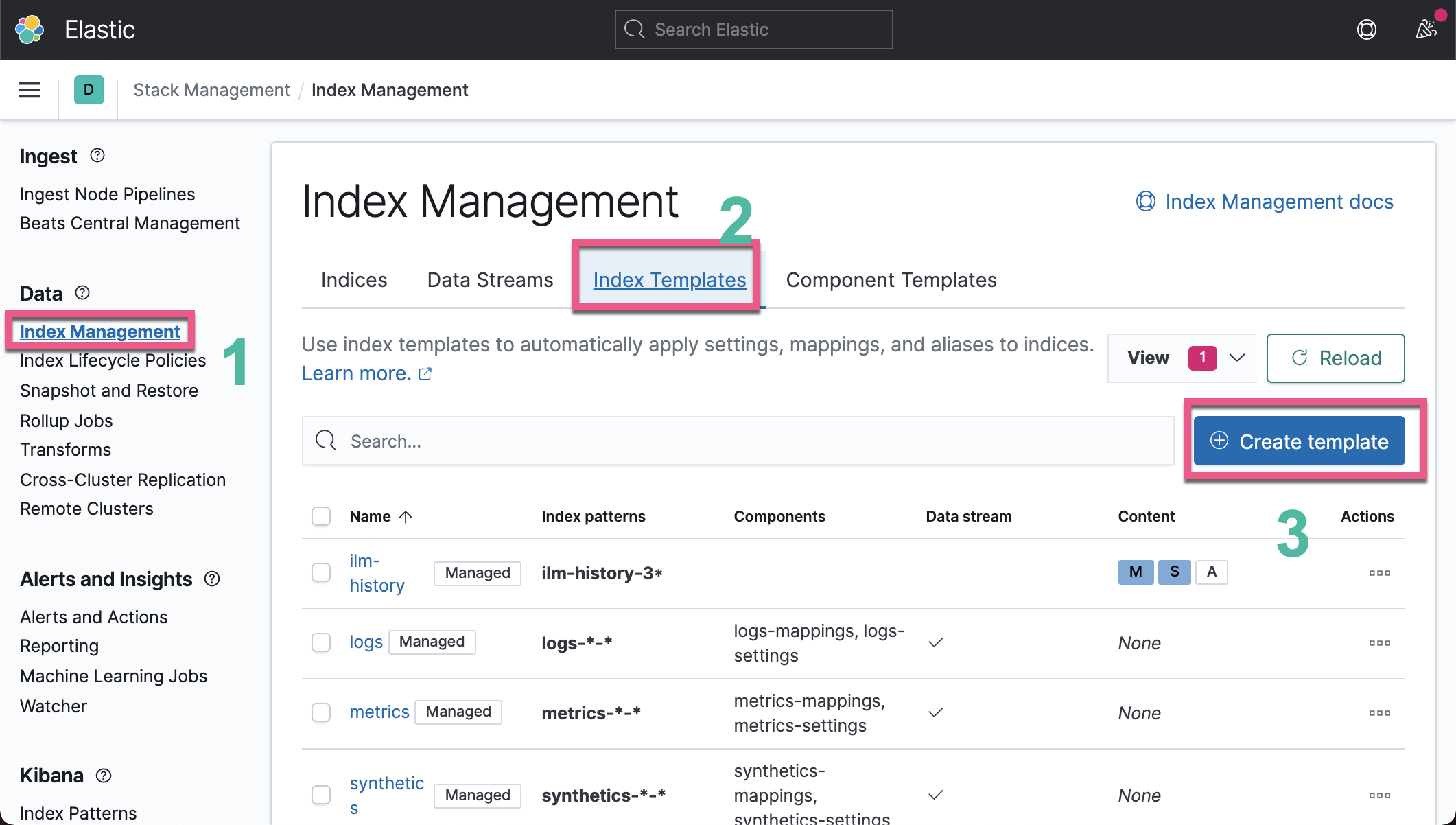Image resolution: width=1456 pixels, height=825 pixels.
Task: Open actions menu for metrics row
Action: [x=1379, y=713]
